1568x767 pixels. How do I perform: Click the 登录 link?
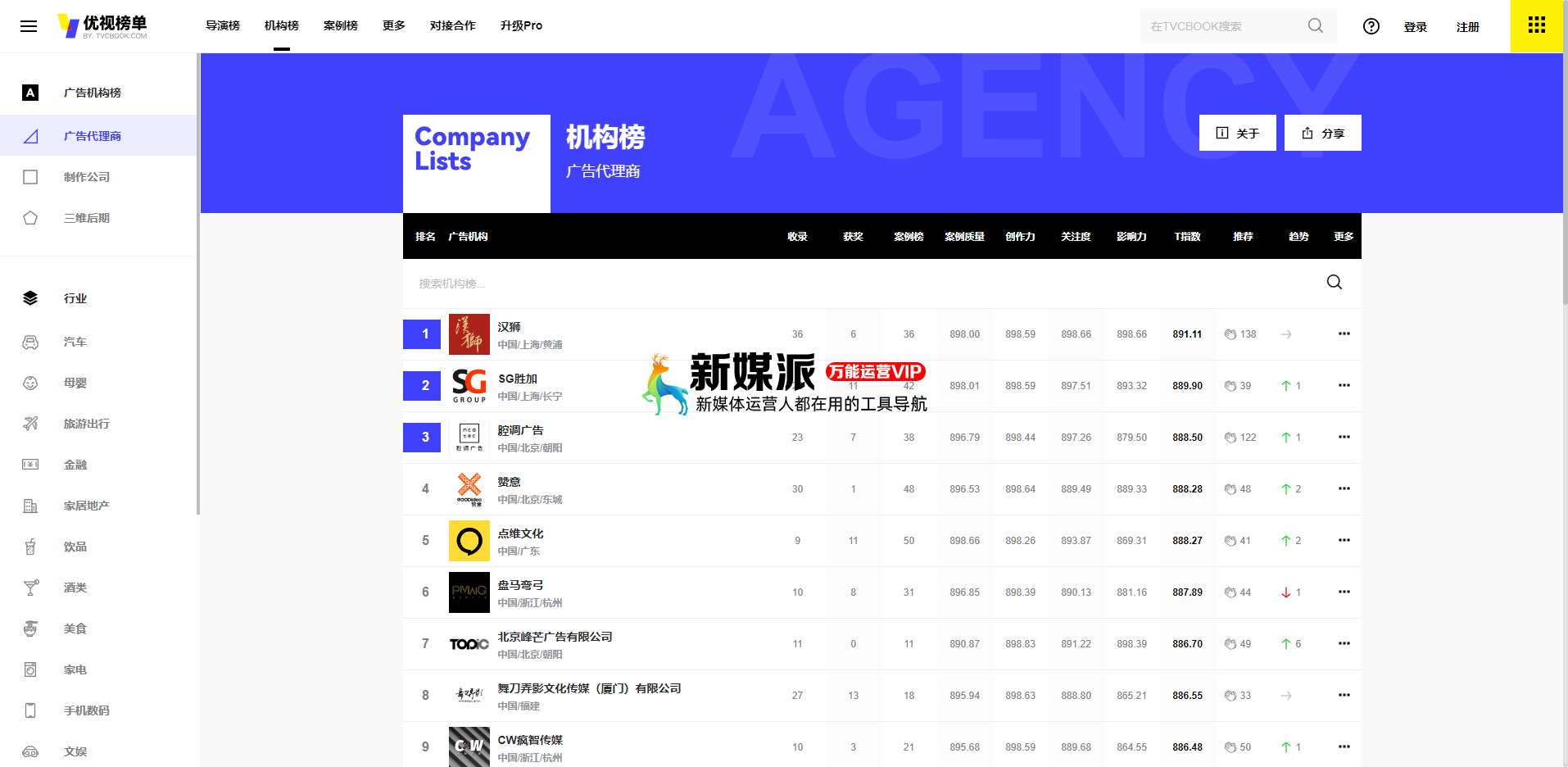click(1416, 27)
